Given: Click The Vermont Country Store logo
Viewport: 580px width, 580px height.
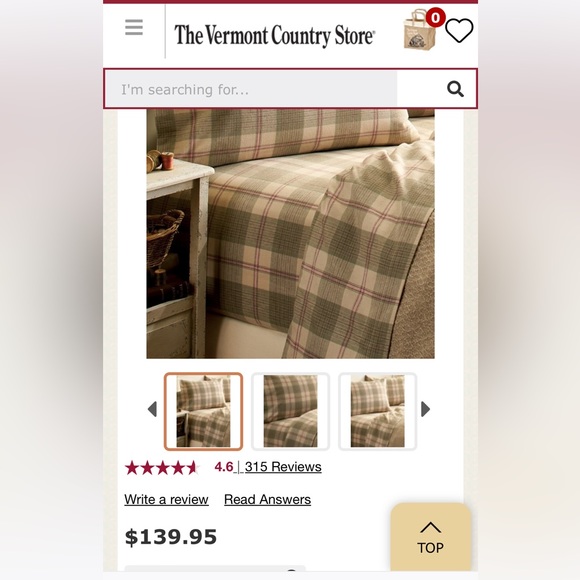Looking at the screenshot, I should 274,35.
